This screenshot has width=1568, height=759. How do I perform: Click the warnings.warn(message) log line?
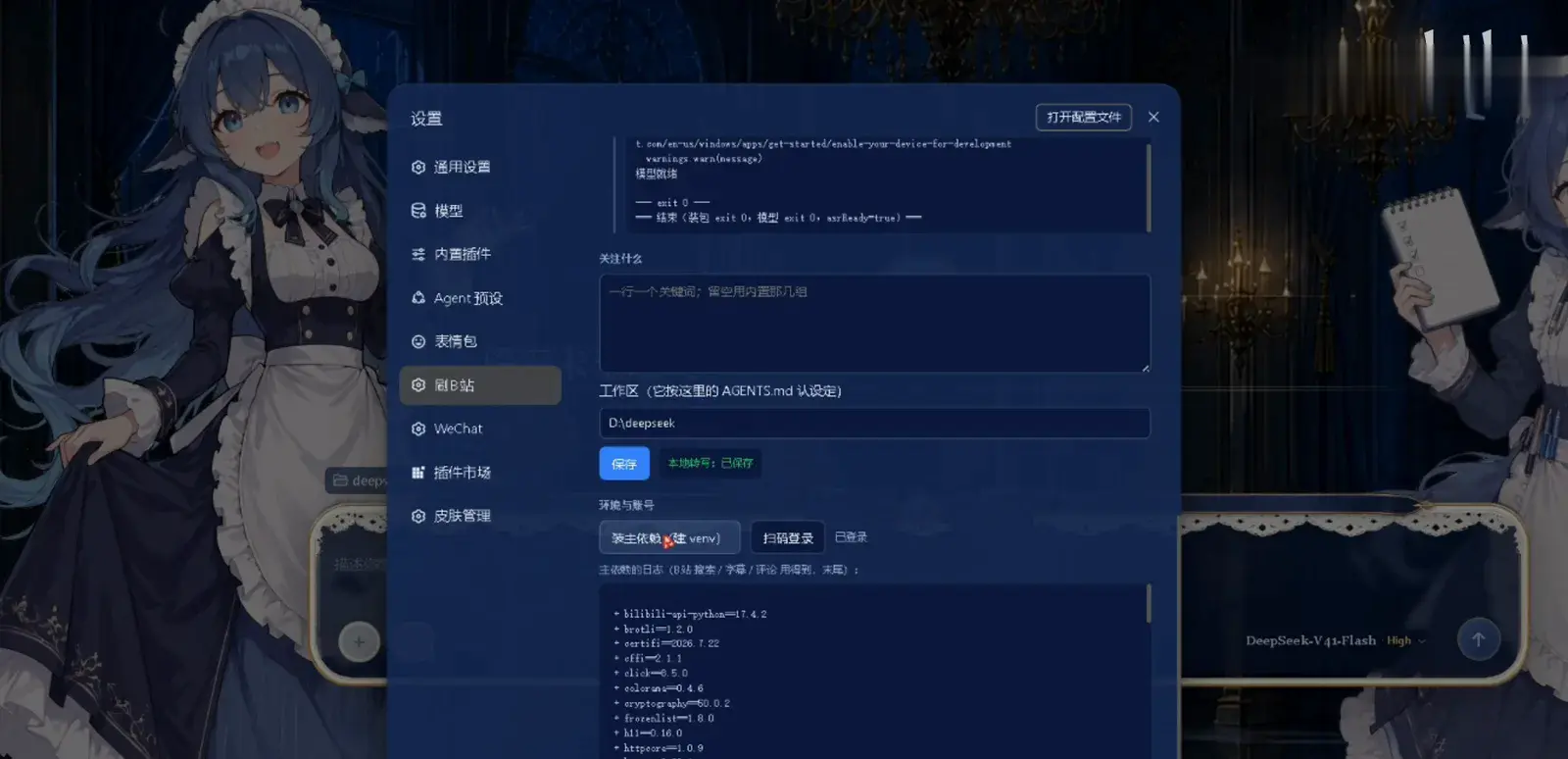(703, 158)
